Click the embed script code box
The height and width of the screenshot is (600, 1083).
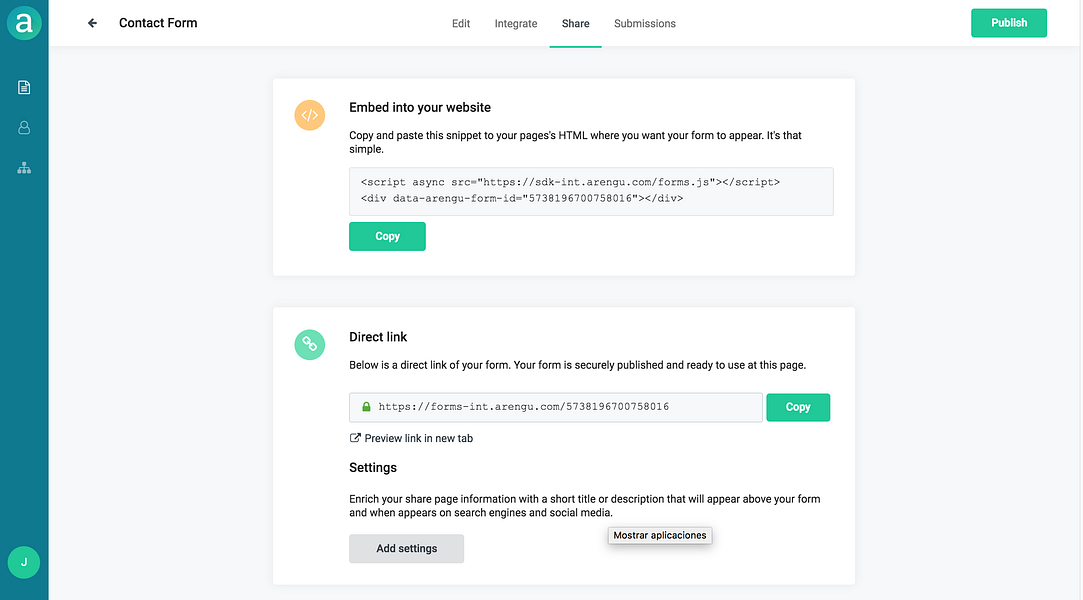coord(591,191)
